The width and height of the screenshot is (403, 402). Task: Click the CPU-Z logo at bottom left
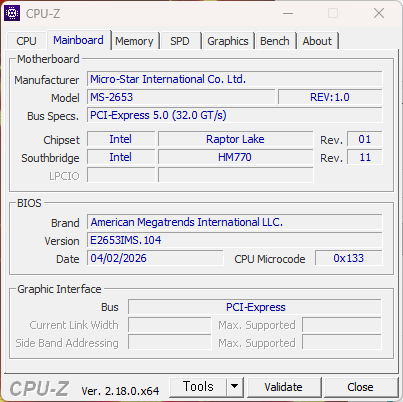tap(39, 389)
